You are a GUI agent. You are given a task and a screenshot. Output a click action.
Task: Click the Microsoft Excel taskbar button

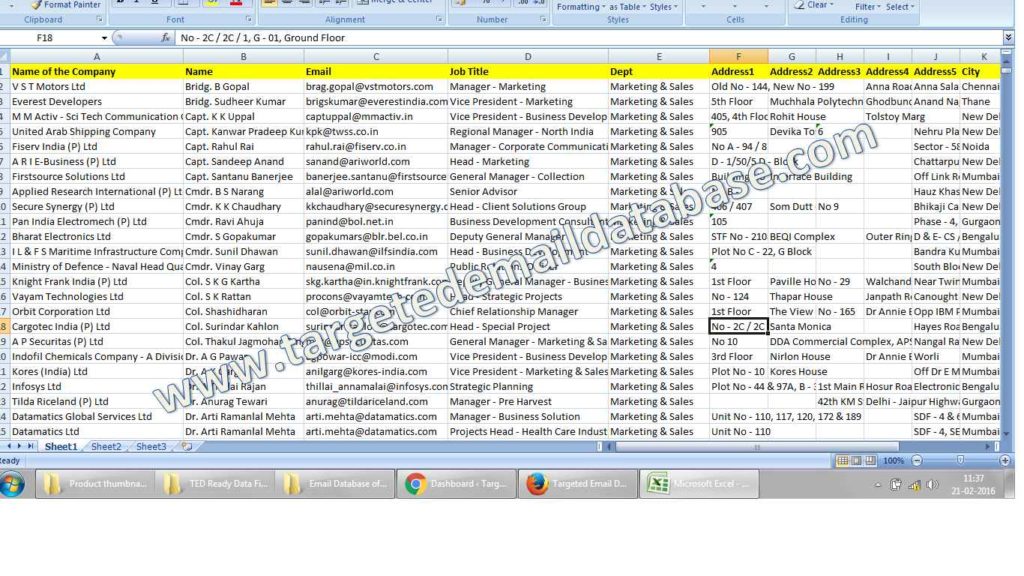pos(698,484)
